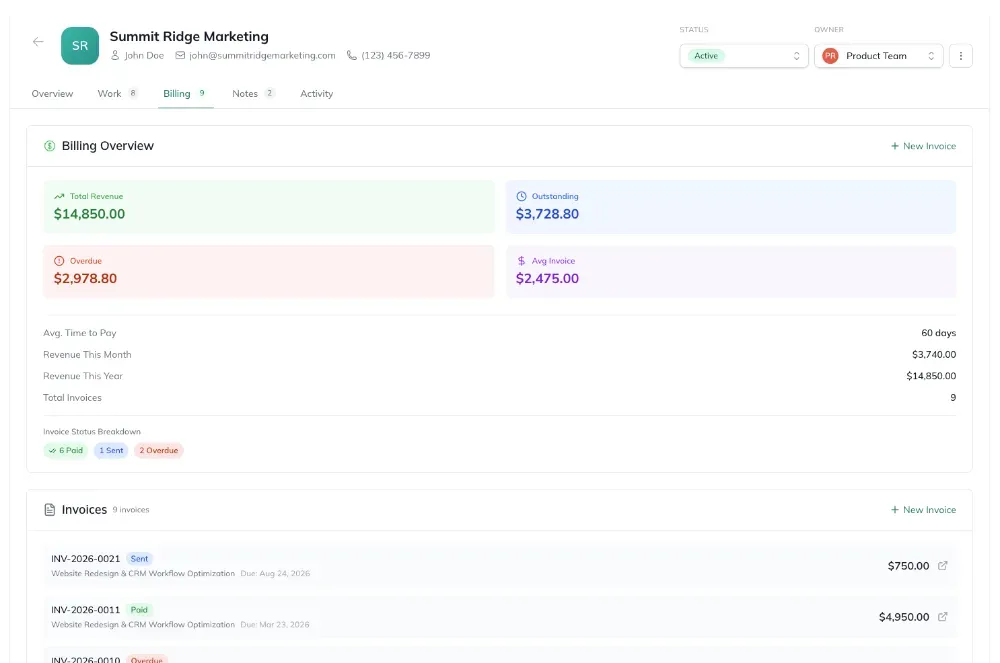Open invoice INV-2026-0011
1000x663 pixels.
point(499,616)
